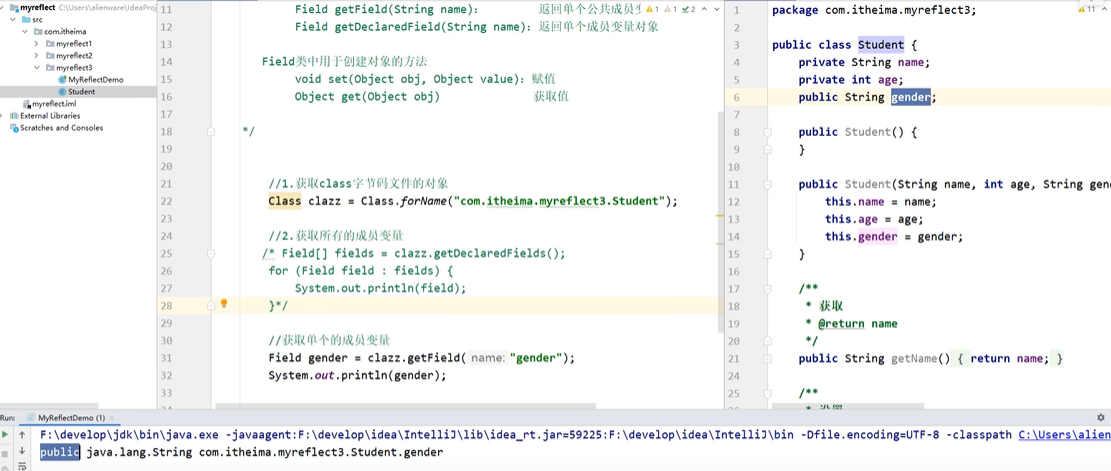
Task: Click the selected gender field on line 6
Action: click(910, 97)
